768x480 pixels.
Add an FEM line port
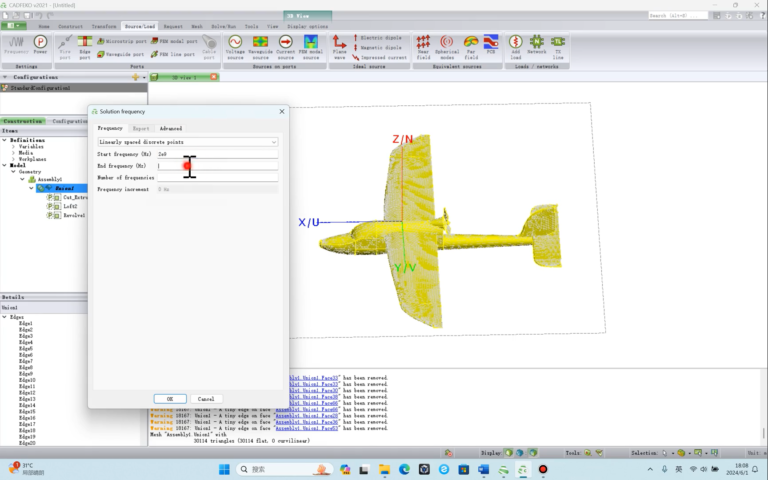pyautogui.click(x=173, y=54)
